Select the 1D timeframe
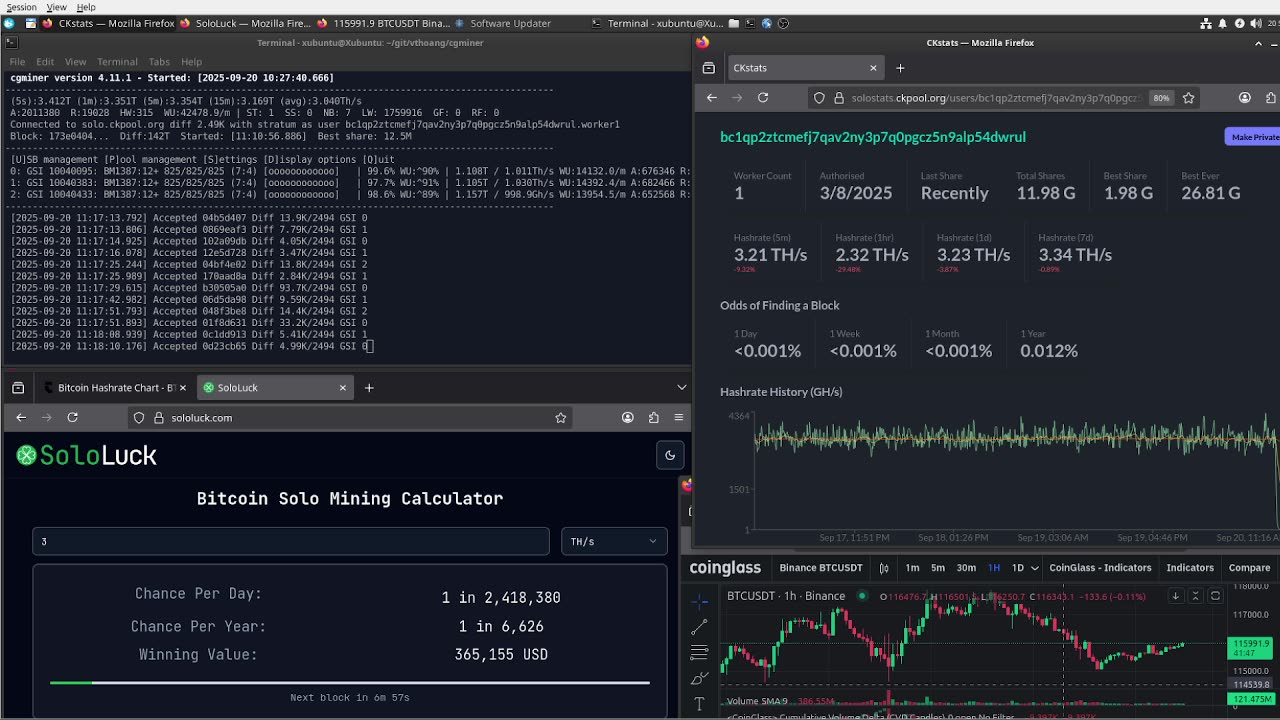Screen dimensions: 1280x720 point(1018,568)
